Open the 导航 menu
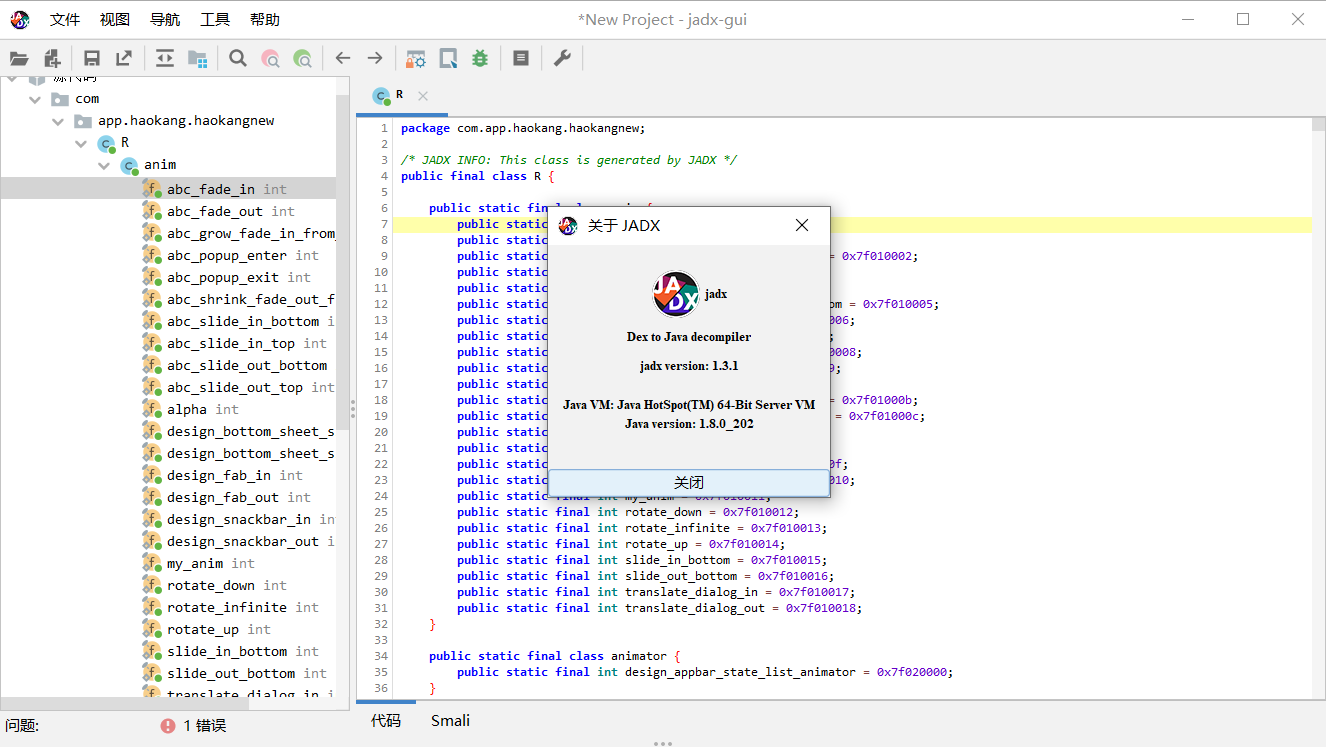Viewport: 1326px width, 747px height. coord(165,19)
